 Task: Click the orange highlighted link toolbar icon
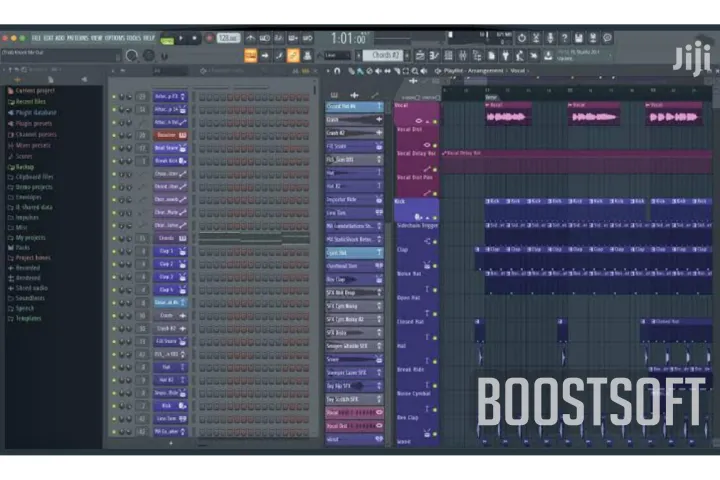coord(293,55)
